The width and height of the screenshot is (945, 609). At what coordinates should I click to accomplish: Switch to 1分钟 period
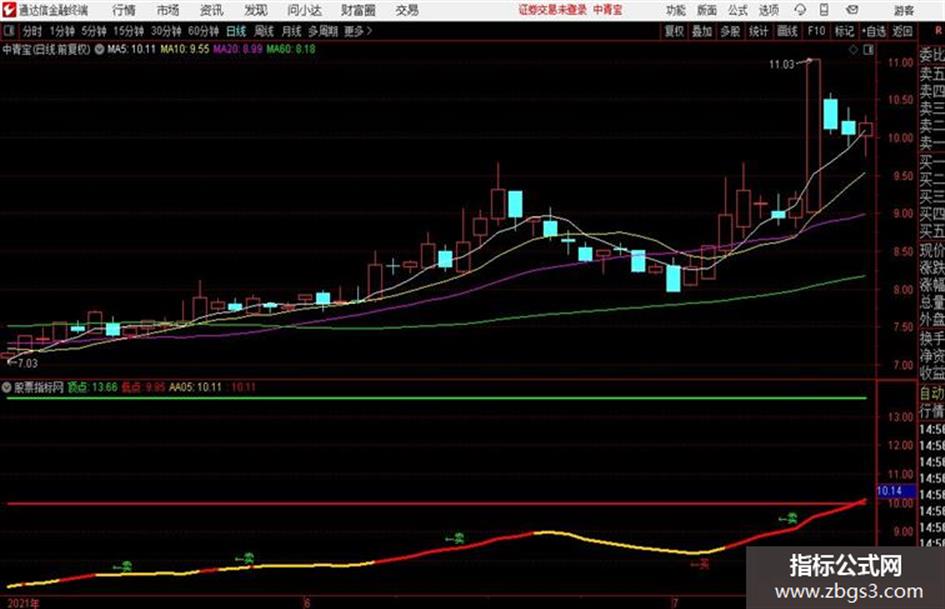click(x=61, y=31)
